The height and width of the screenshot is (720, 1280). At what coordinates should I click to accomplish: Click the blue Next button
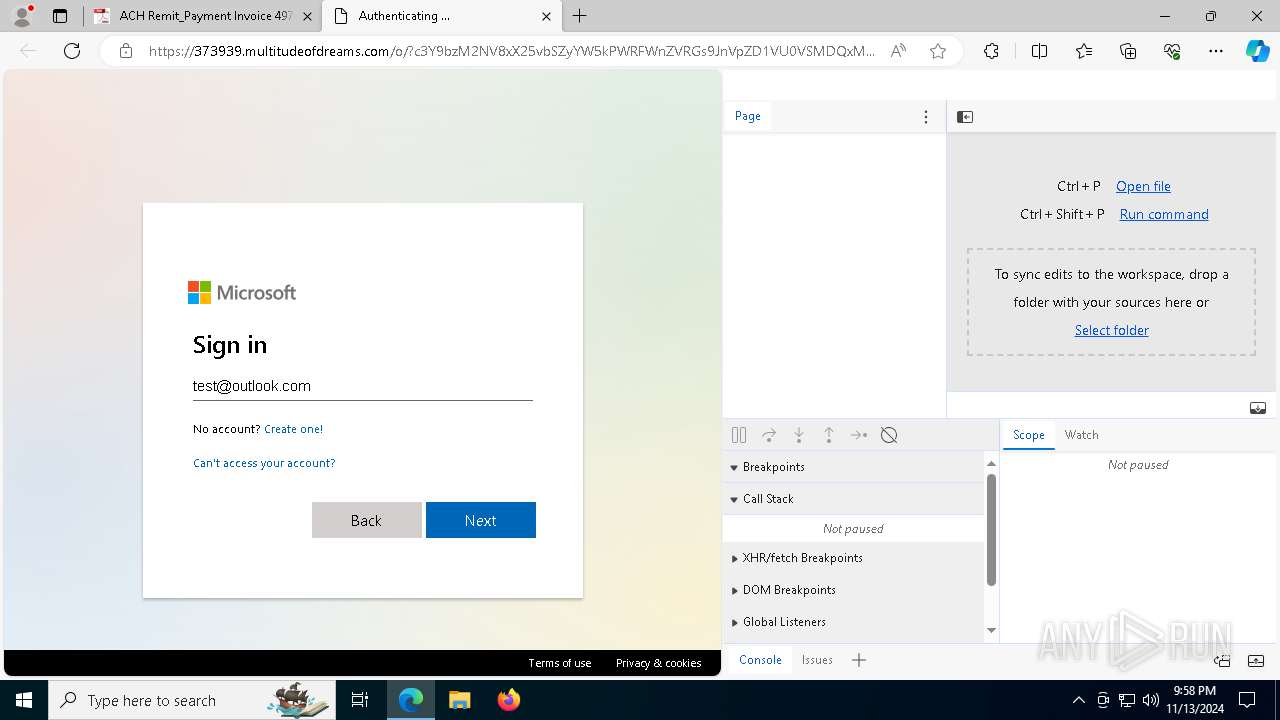coord(481,520)
